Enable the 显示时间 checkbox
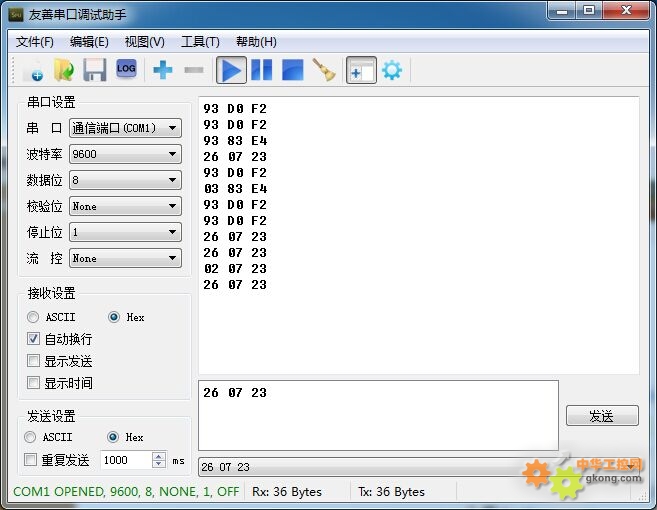Image resolution: width=657 pixels, height=510 pixels. coord(59,383)
